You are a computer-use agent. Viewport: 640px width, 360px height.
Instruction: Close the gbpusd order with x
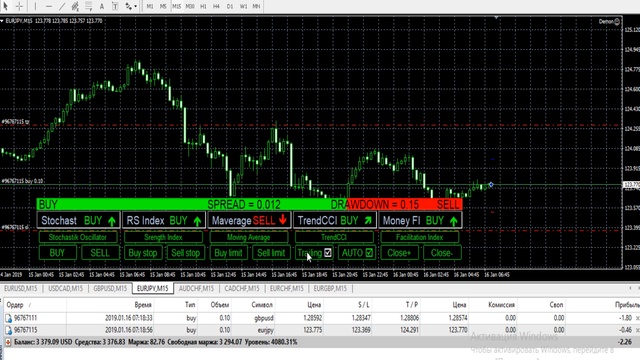pyautogui.click(x=638, y=318)
